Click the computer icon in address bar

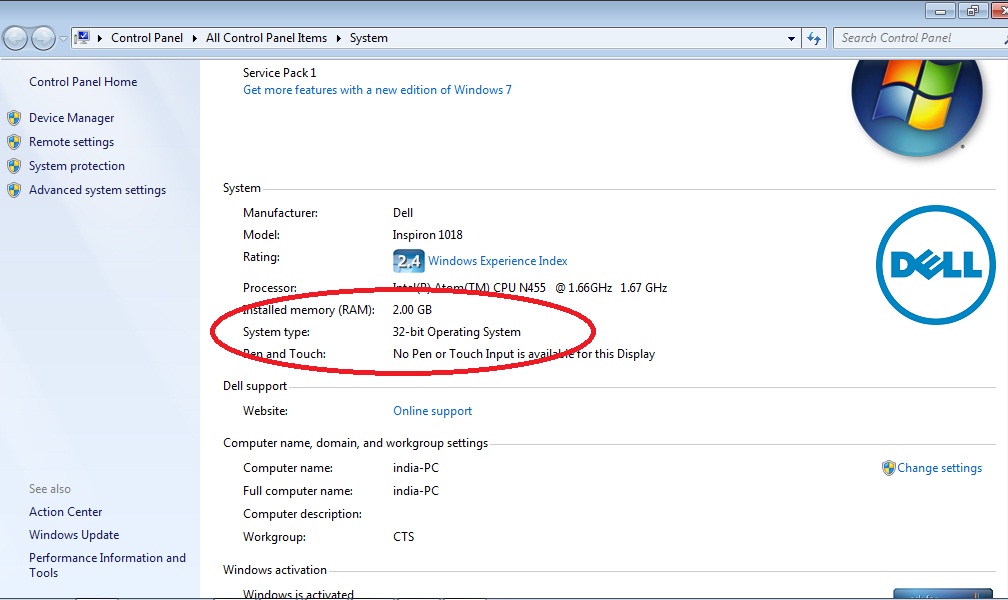tap(82, 38)
